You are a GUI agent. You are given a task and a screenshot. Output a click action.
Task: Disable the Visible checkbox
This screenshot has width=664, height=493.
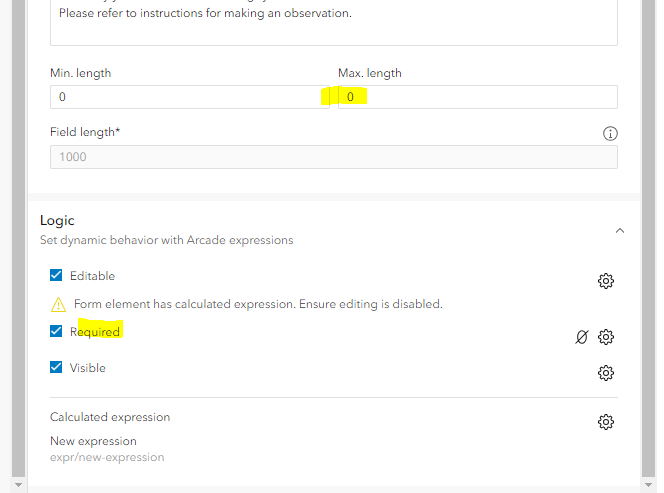(x=57, y=368)
